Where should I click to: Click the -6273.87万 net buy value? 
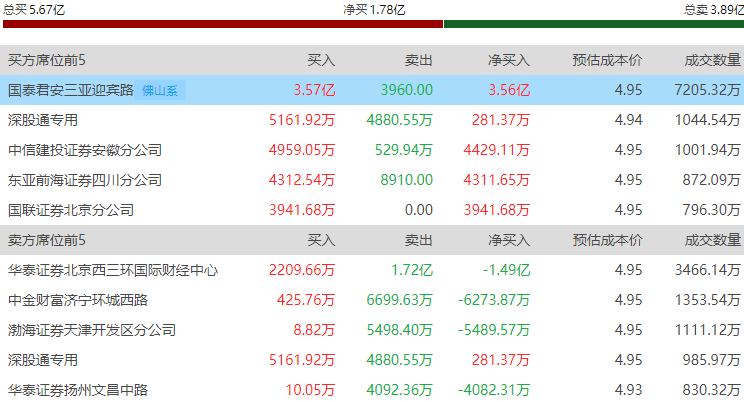[494, 300]
